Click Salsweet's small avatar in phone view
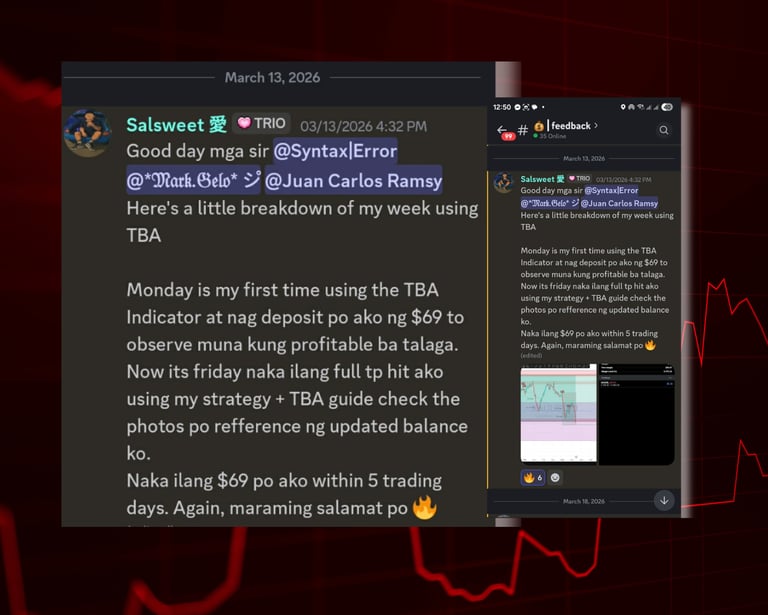This screenshot has width=768, height=615. 503,183
